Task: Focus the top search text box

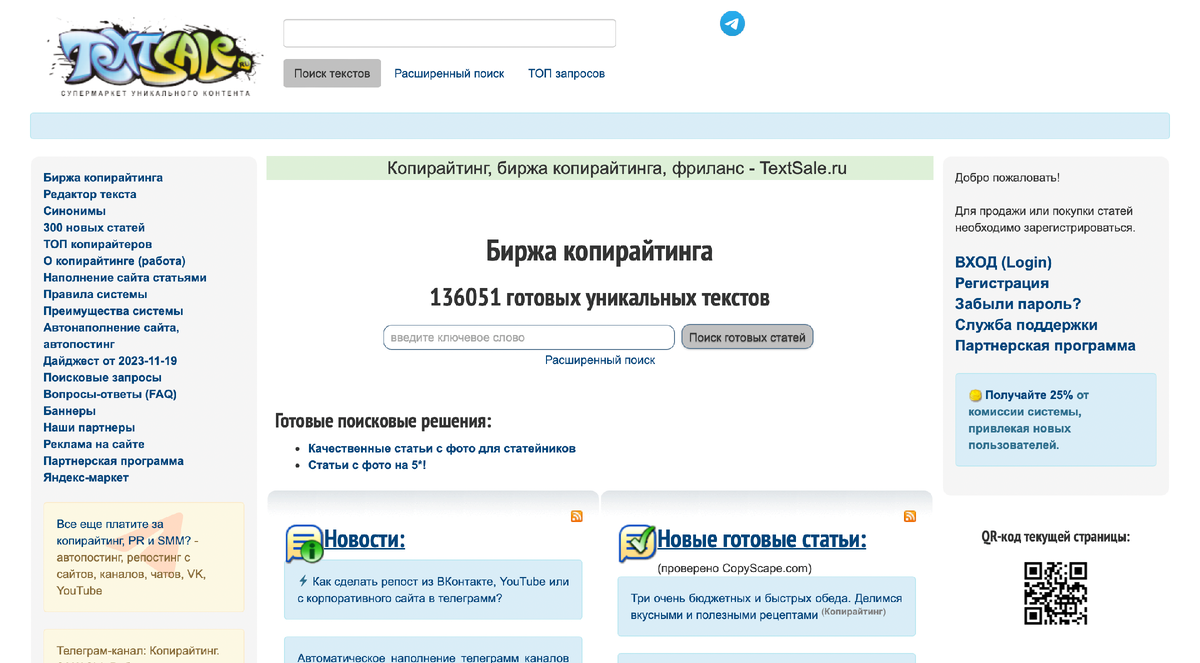Action: click(x=449, y=33)
